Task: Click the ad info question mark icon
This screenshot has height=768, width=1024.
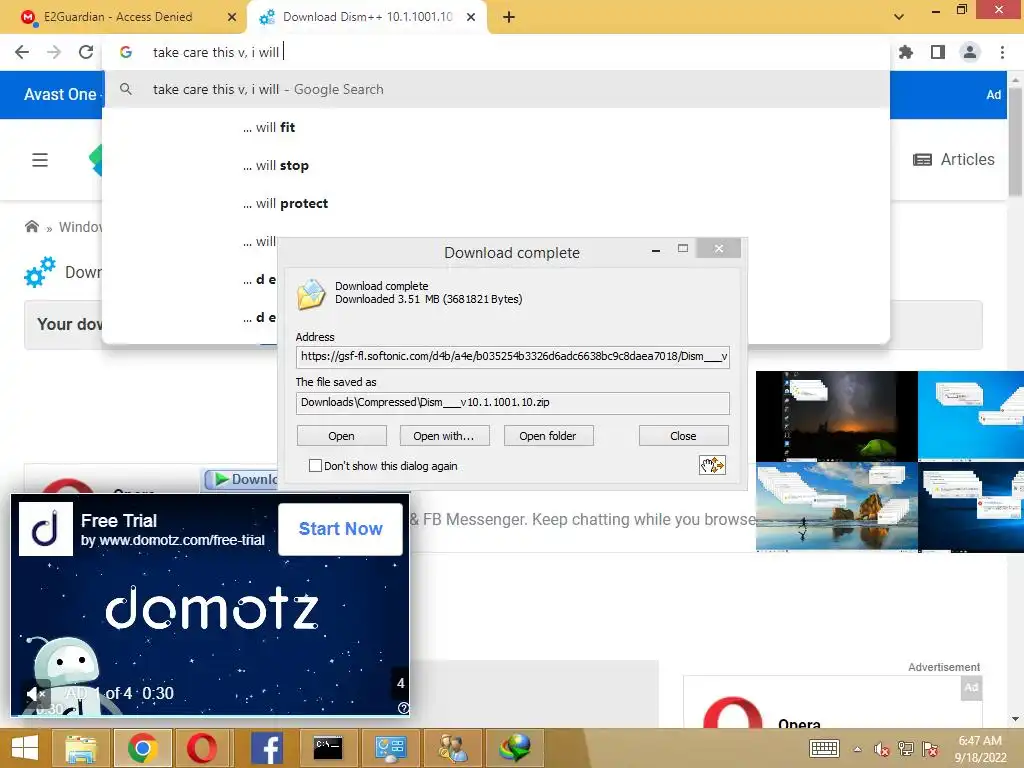Action: (403, 708)
